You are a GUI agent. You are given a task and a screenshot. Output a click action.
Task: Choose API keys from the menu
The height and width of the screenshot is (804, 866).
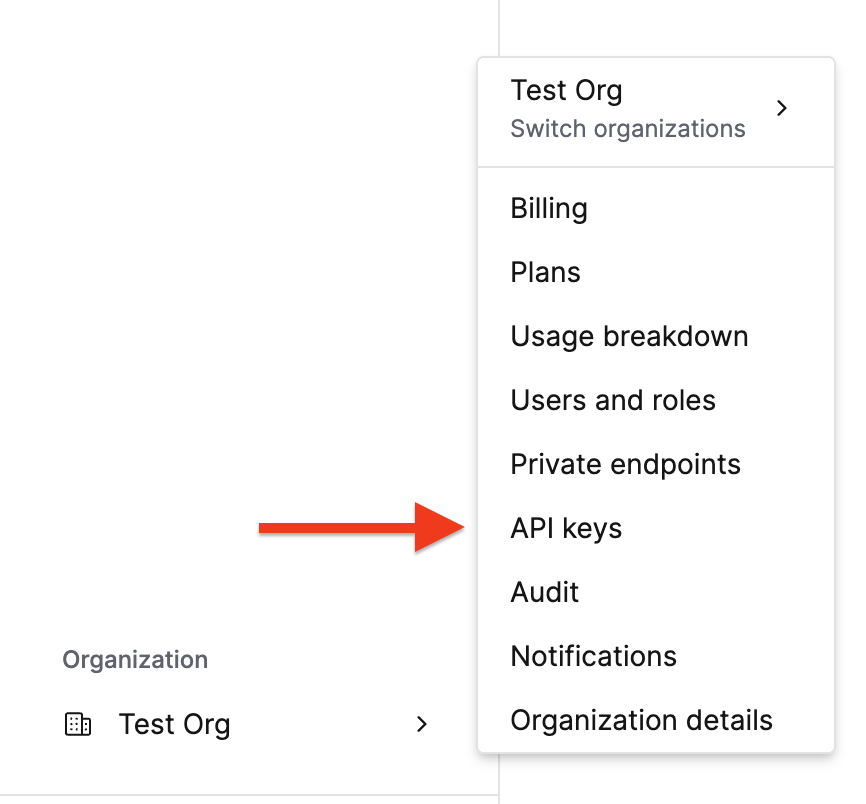coord(566,529)
